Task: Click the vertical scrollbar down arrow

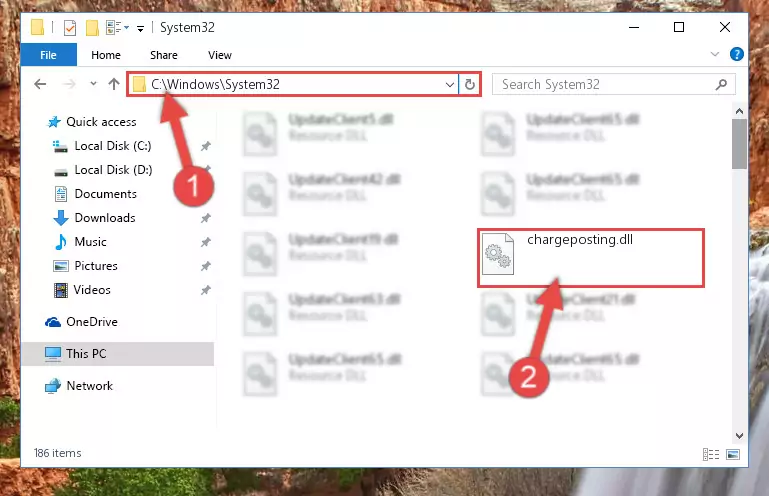Action: (x=739, y=435)
